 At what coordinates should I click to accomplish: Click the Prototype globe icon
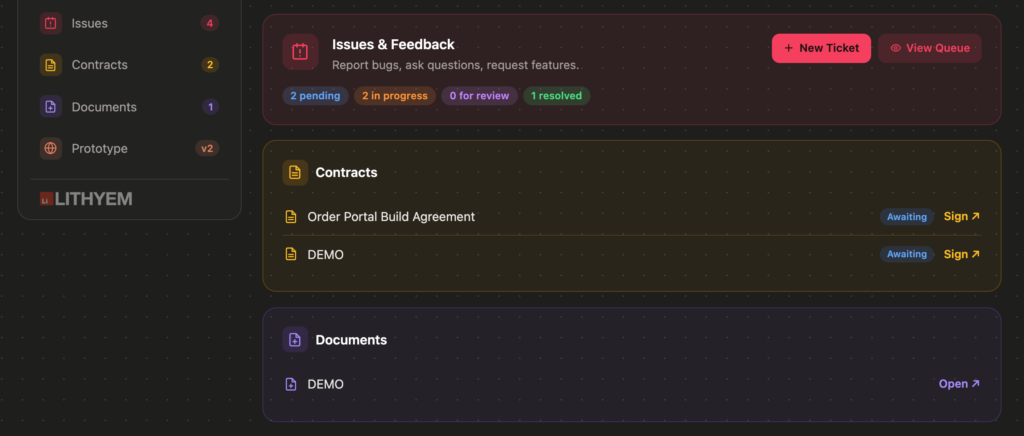51,149
